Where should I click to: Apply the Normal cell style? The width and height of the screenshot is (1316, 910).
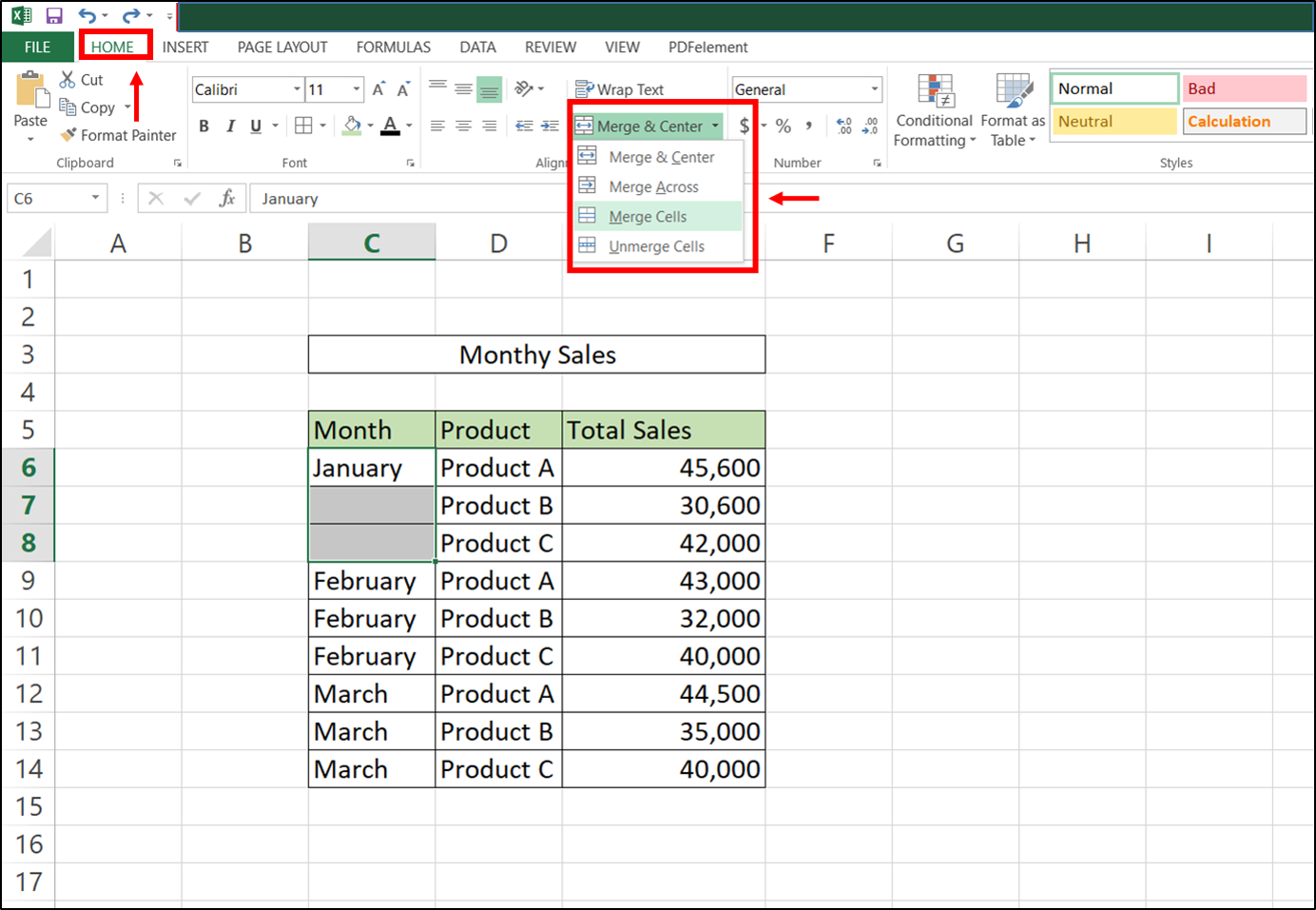tap(1115, 88)
